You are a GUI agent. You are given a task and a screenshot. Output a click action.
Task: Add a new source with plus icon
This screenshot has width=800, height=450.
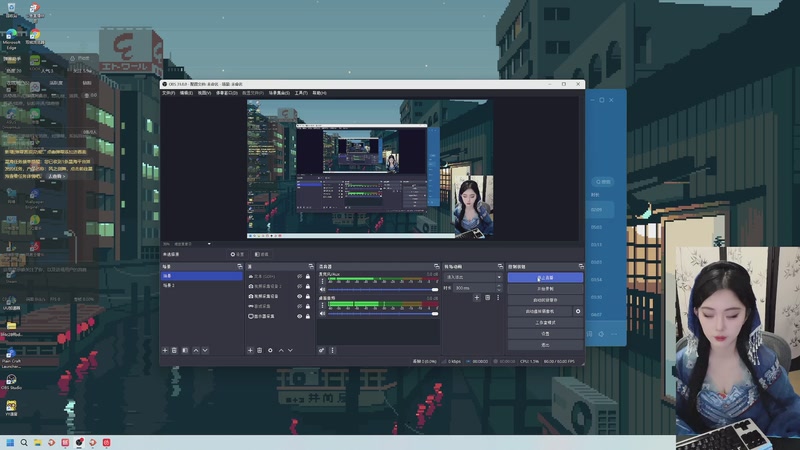coord(250,351)
